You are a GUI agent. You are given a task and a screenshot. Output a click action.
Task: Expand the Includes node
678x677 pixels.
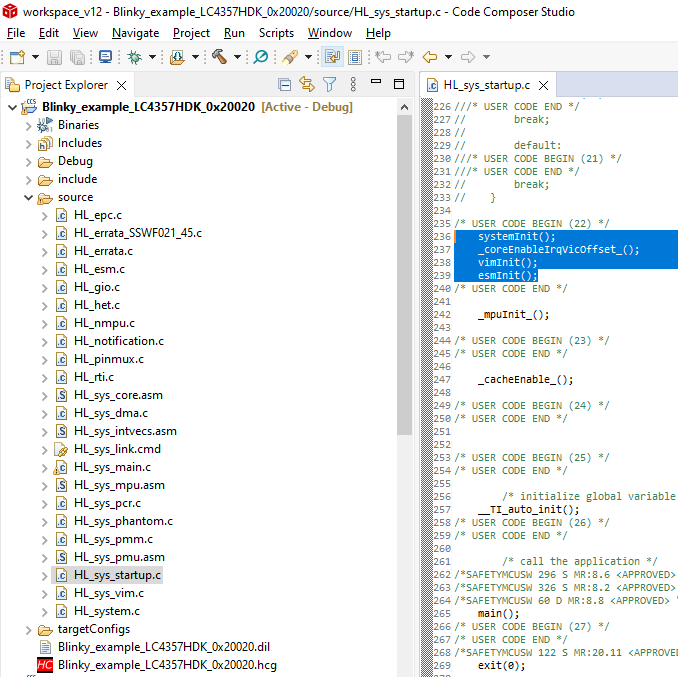[29, 144]
